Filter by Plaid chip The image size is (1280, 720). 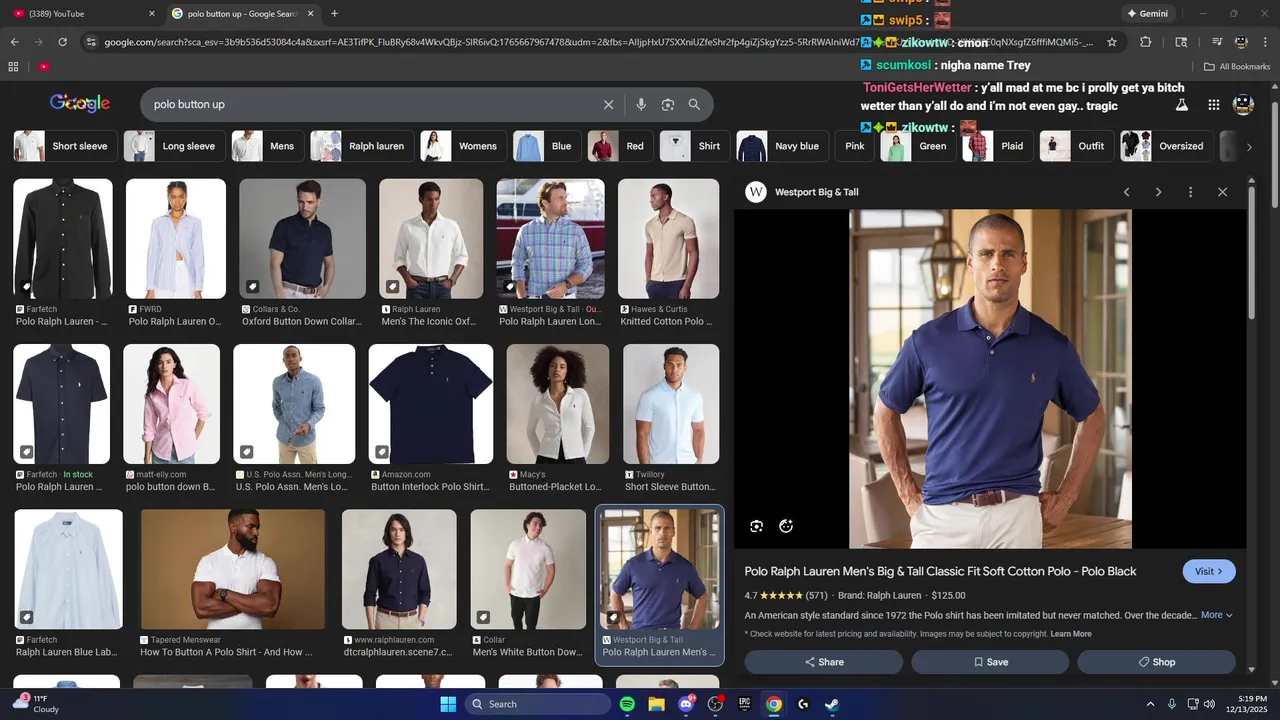pyautogui.click(x=996, y=146)
